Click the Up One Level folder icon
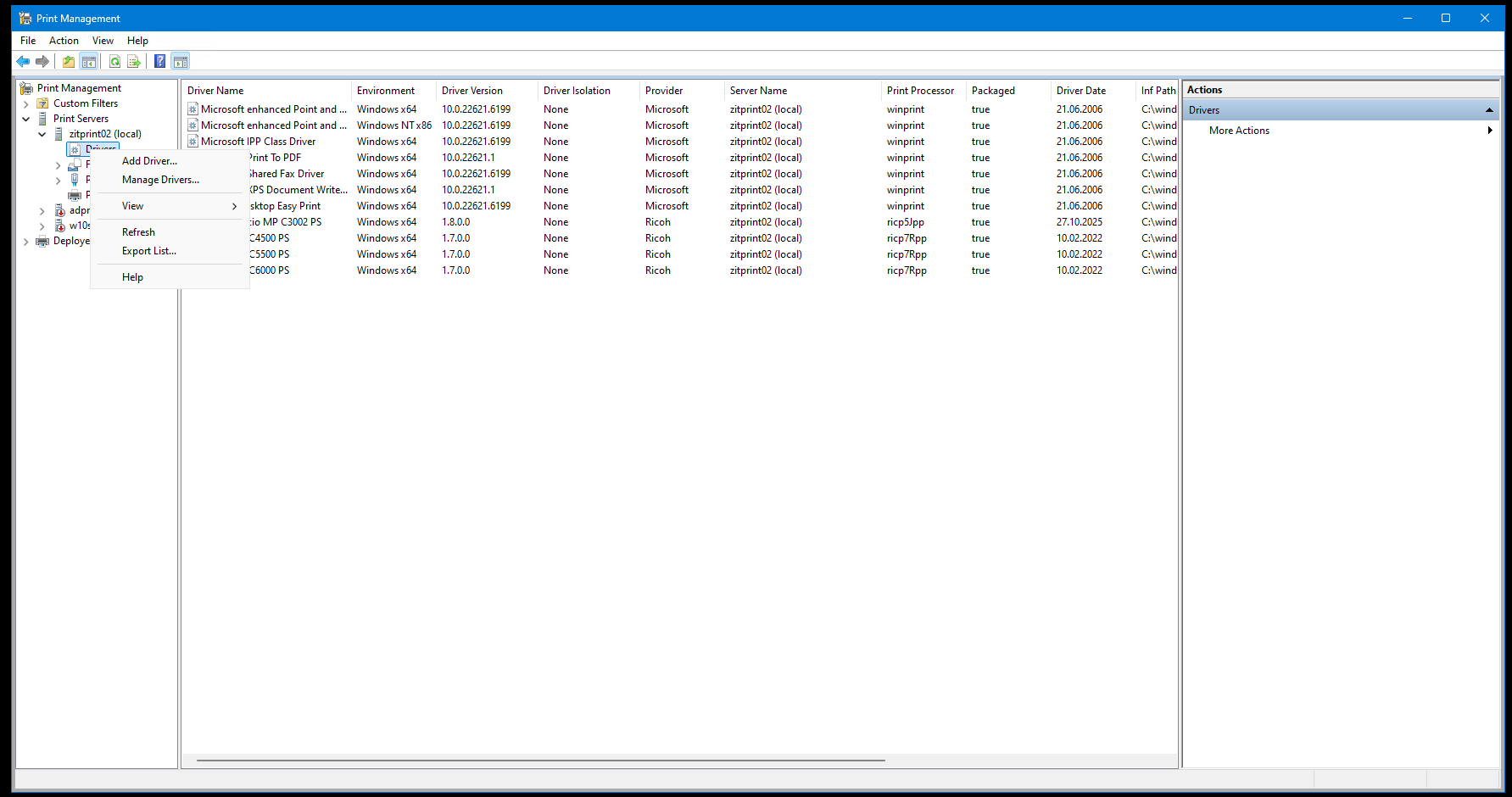This screenshot has height=797, width=1512. (69, 61)
